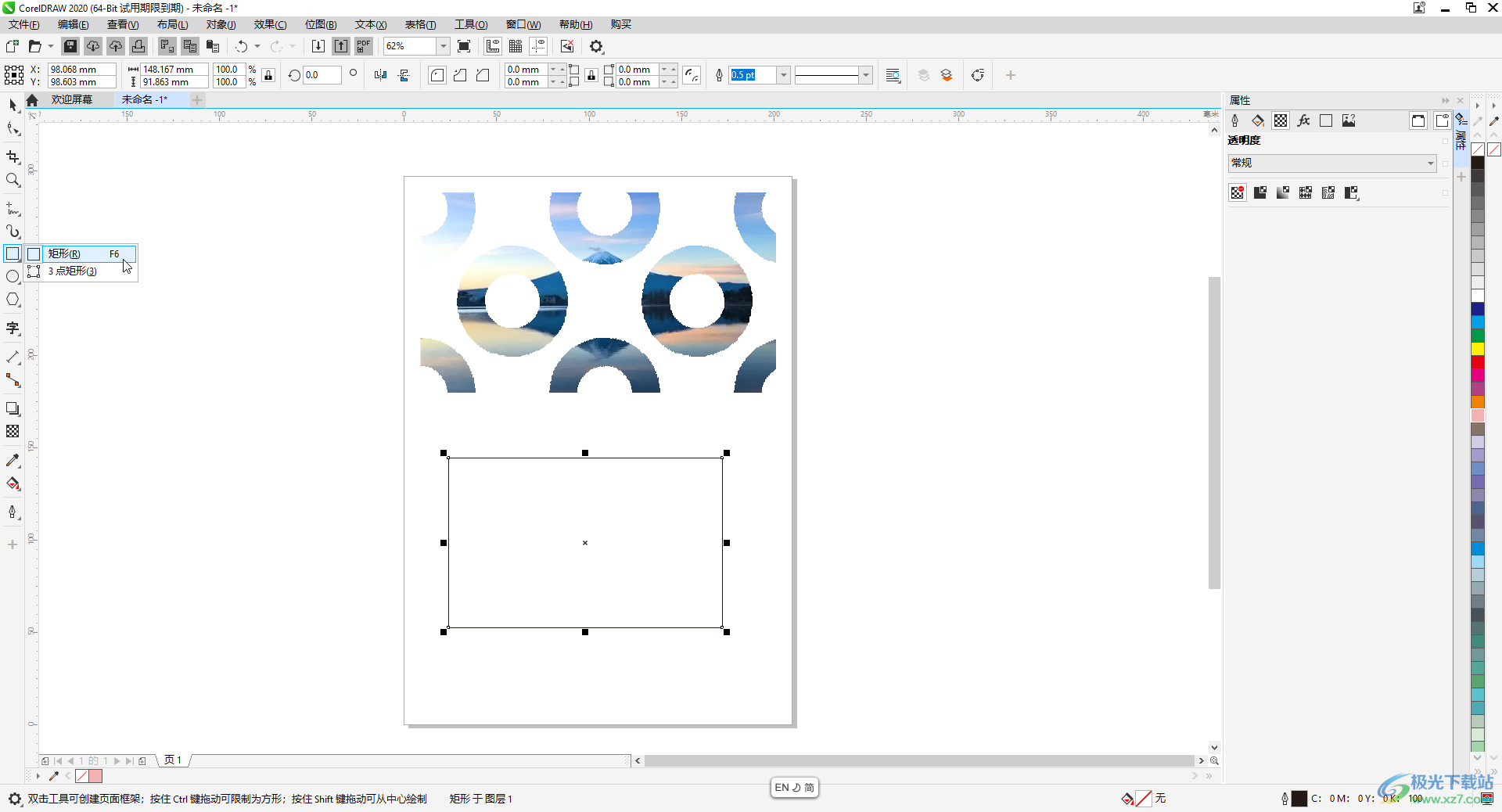Collapse the properties docker panel

click(1445, 100)
